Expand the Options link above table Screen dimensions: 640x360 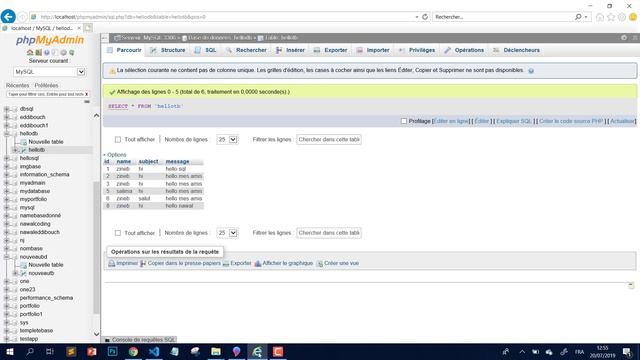[x=115, y=155]
